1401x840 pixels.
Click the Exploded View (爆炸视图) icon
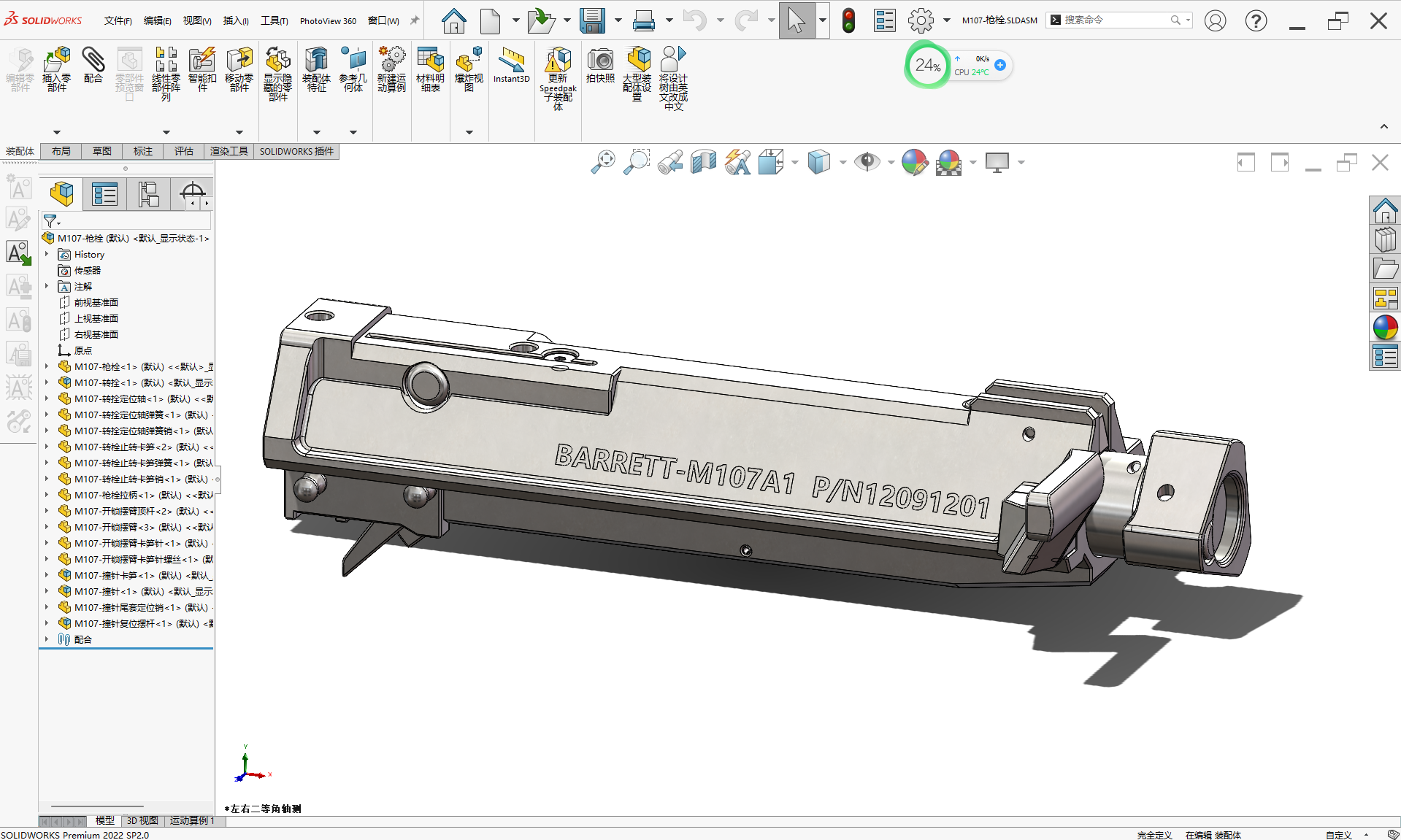pyautogui.click(x=469, y=69)
